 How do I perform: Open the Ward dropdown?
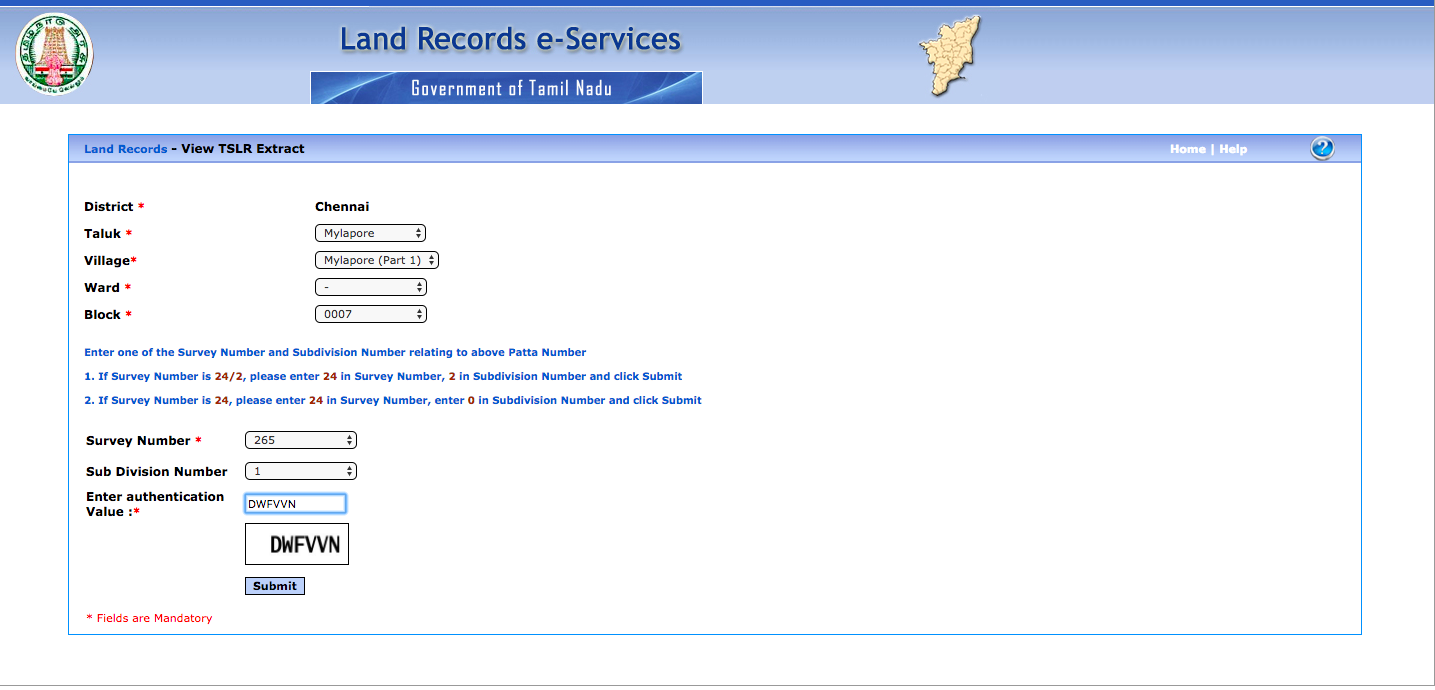[370, 287]
